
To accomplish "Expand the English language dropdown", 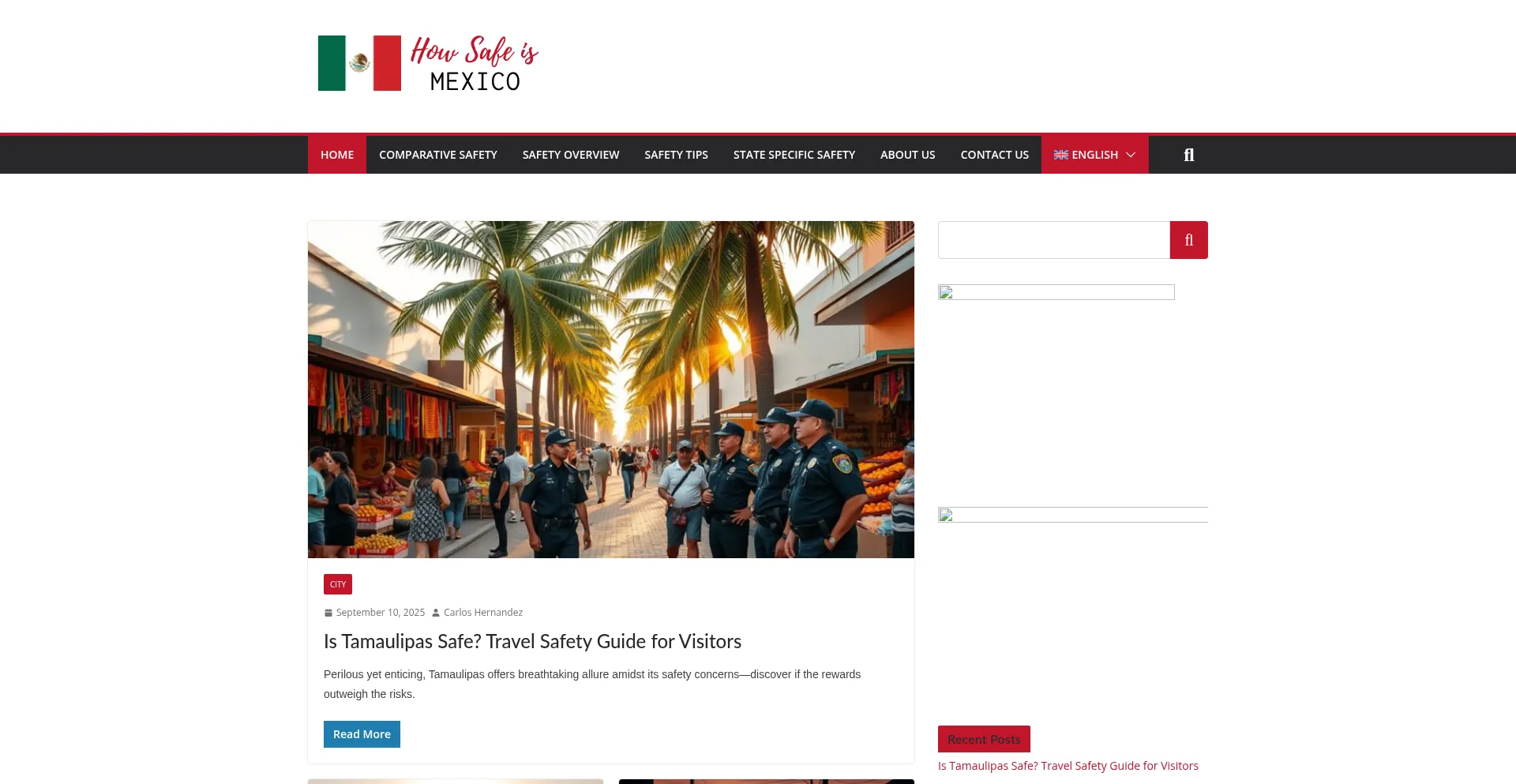I will pyautogui.click(x=1094, y=155).
